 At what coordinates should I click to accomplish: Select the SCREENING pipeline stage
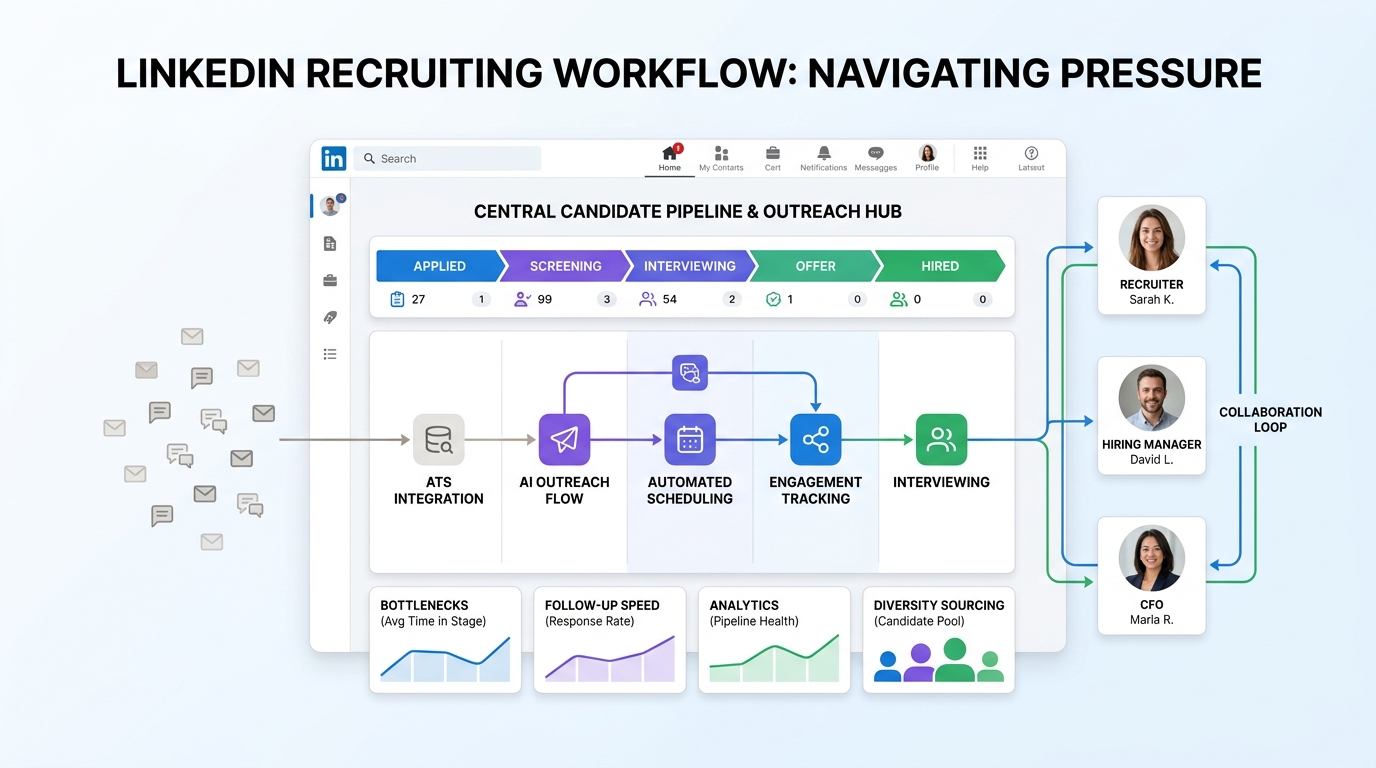click(566, 266)
